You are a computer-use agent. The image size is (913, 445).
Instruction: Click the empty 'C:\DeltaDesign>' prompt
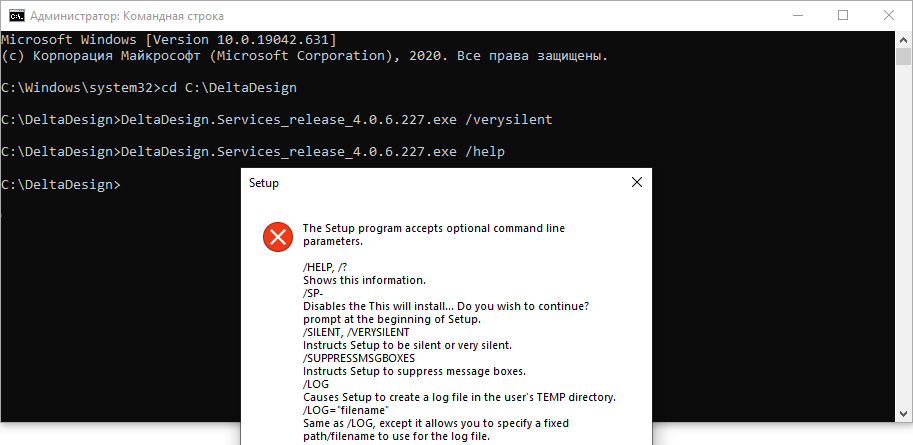point(61,184)
